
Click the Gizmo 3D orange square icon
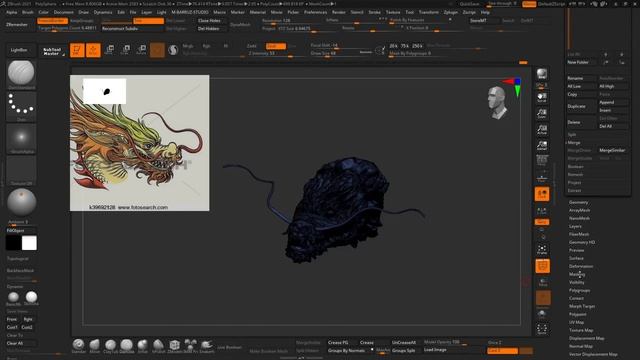pyautogui.click(x=157, y=50)
